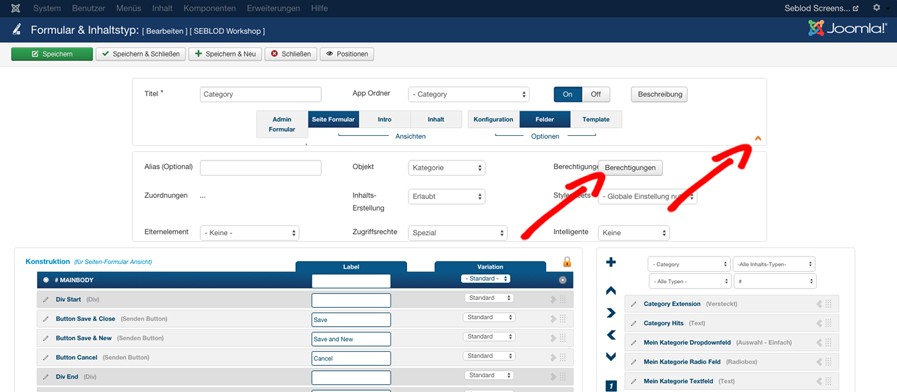Edit Div End via its pencil icon
The width and height of the screenshot is (897, 392).
click(x=46, y=377)
